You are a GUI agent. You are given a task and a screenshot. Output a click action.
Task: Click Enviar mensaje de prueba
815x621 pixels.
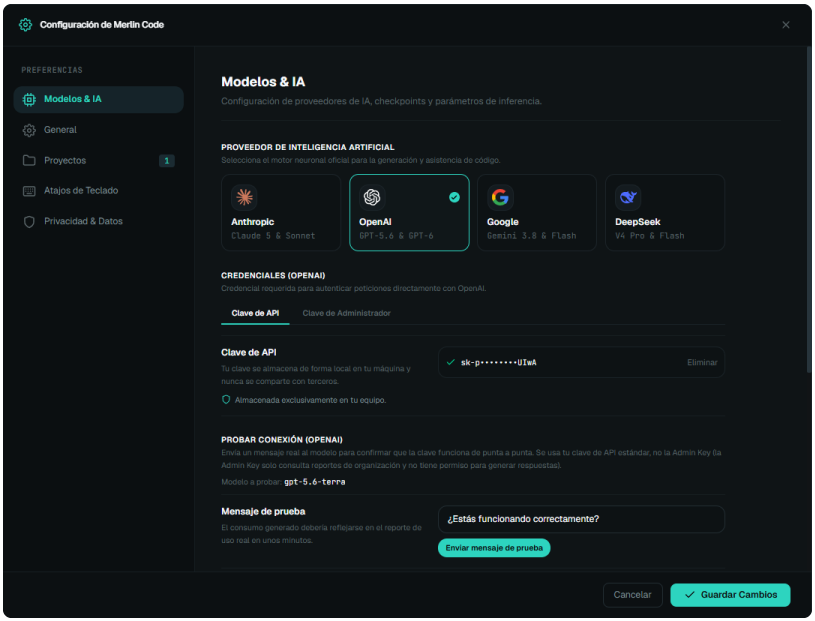pos(494,548)
